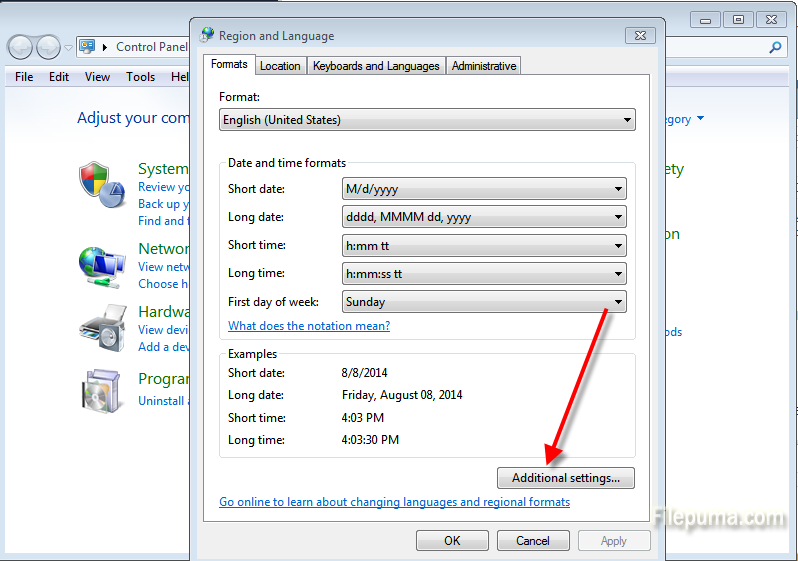Open the Edit menu in Control Panel

[59, 77]
